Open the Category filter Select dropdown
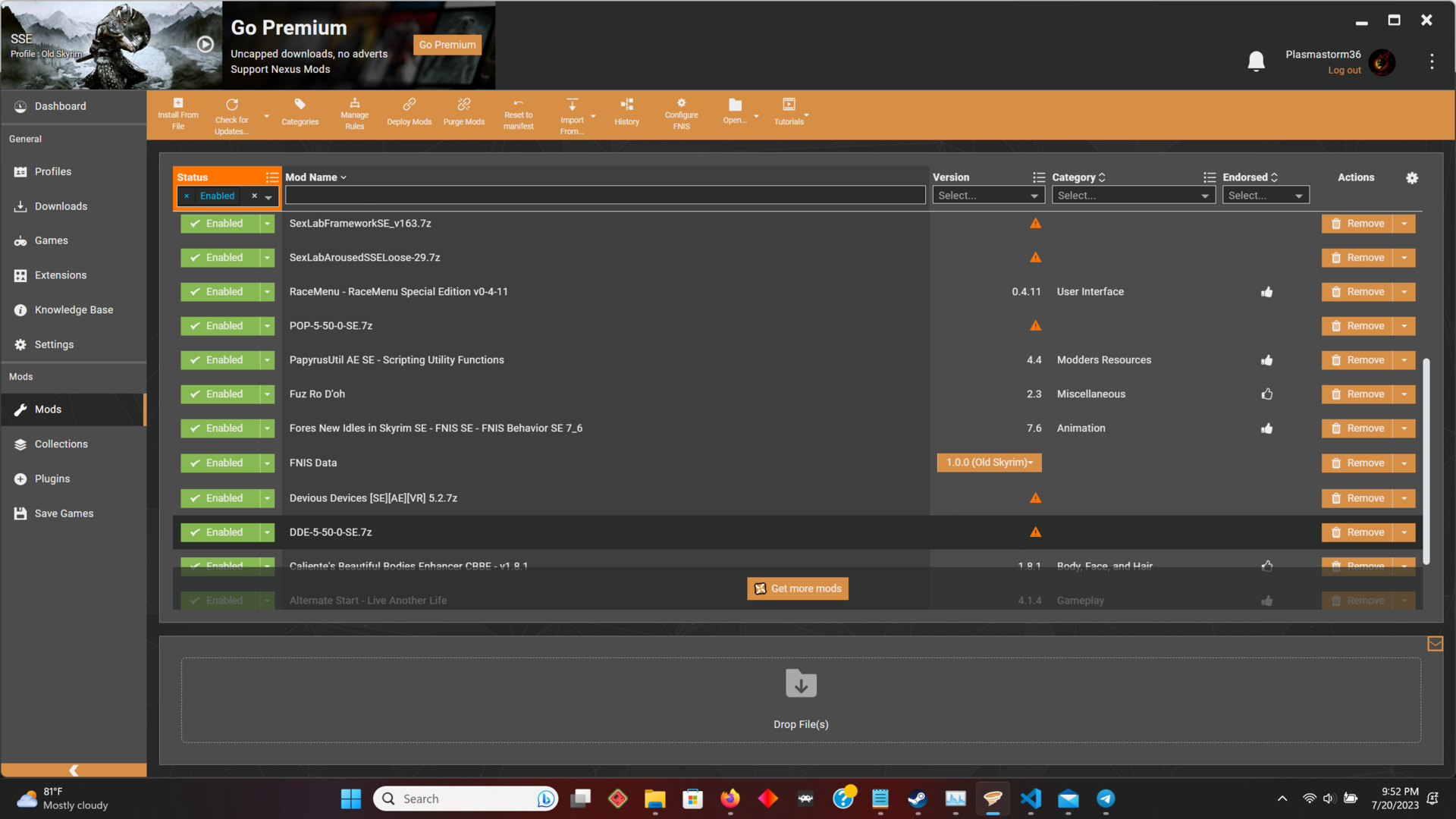1456x819 pixels. [x=1134, y=196]
